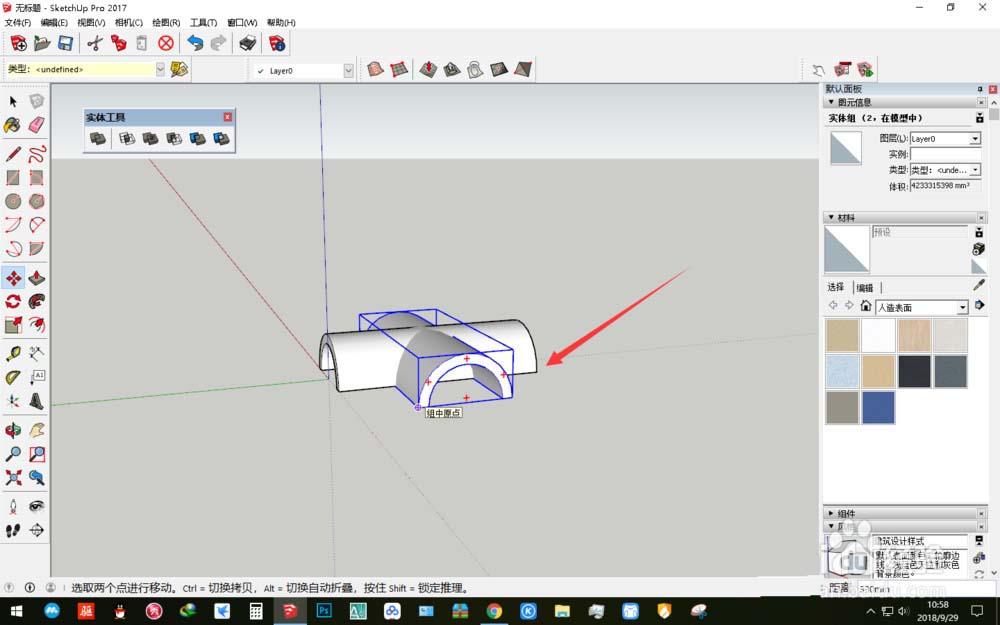Close the 实体工具 floating toolbar
This screenshot has height=625, width=1000.
(228, 117)
